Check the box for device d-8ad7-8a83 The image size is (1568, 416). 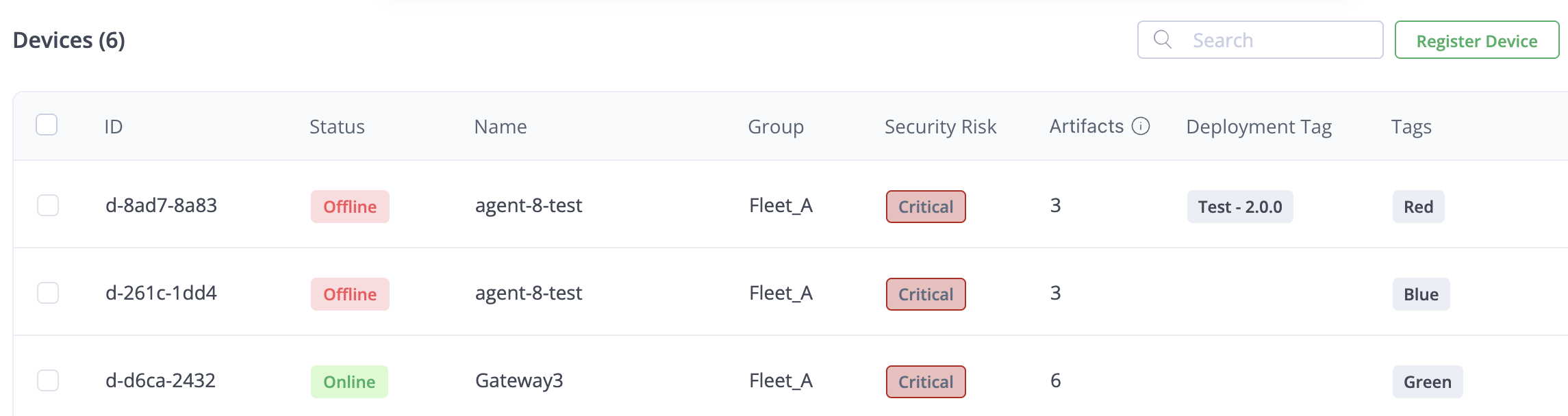coord(48,205)
